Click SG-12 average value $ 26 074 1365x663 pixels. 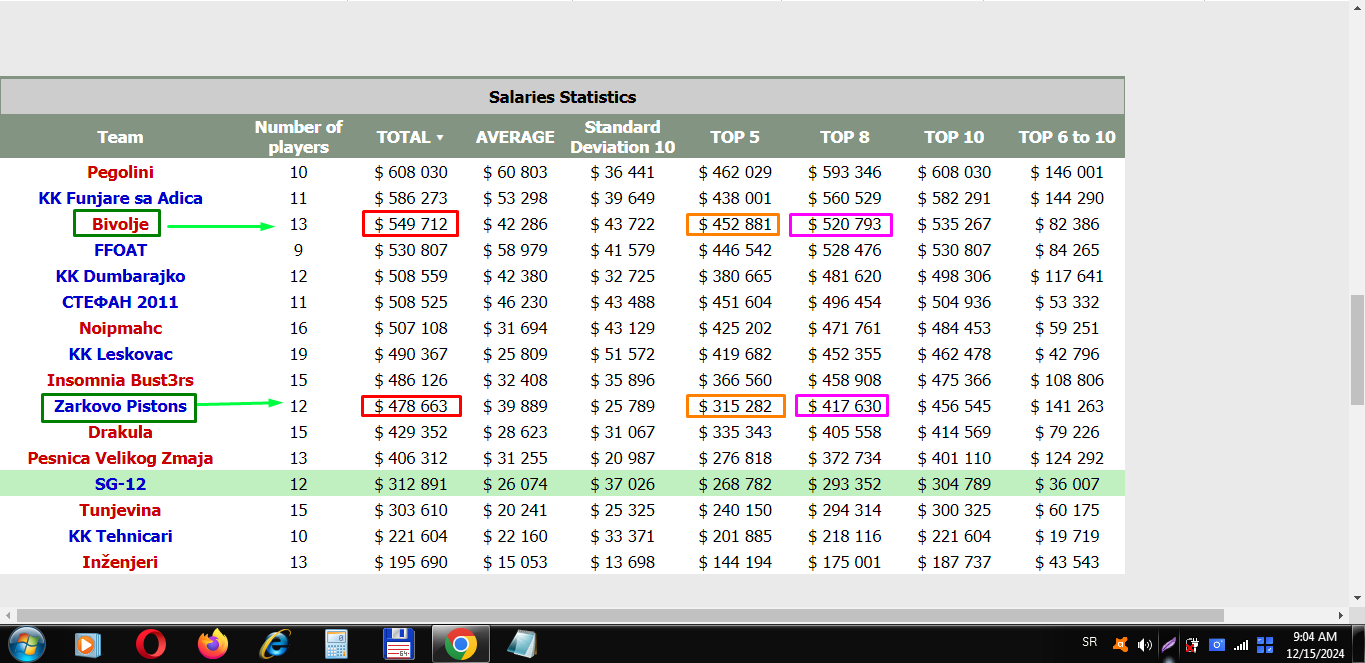[515, 484]
